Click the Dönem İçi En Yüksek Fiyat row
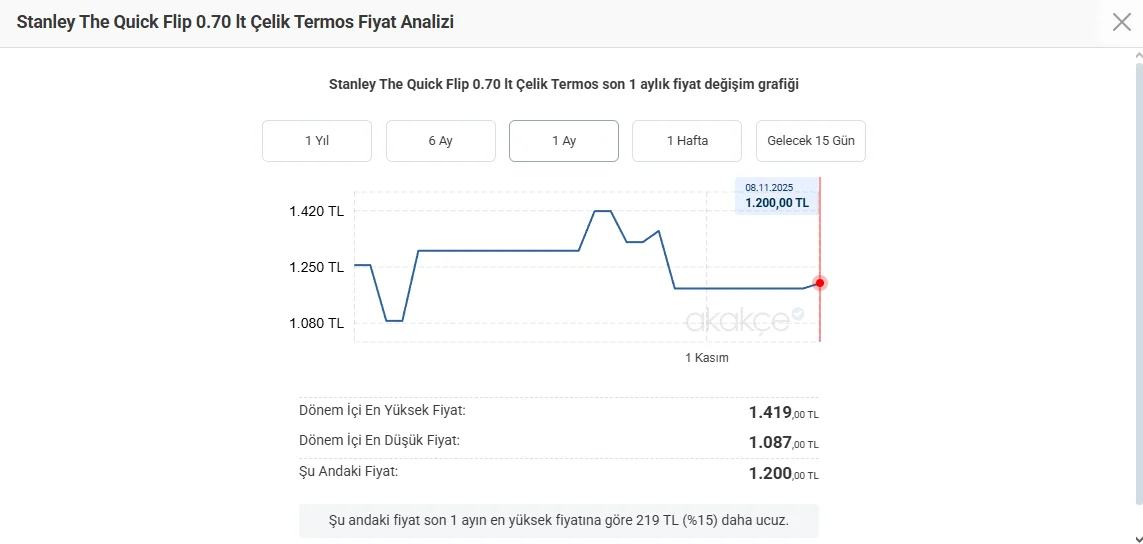1143x544 pixels. pyautogui.click(x=558, y=411)
